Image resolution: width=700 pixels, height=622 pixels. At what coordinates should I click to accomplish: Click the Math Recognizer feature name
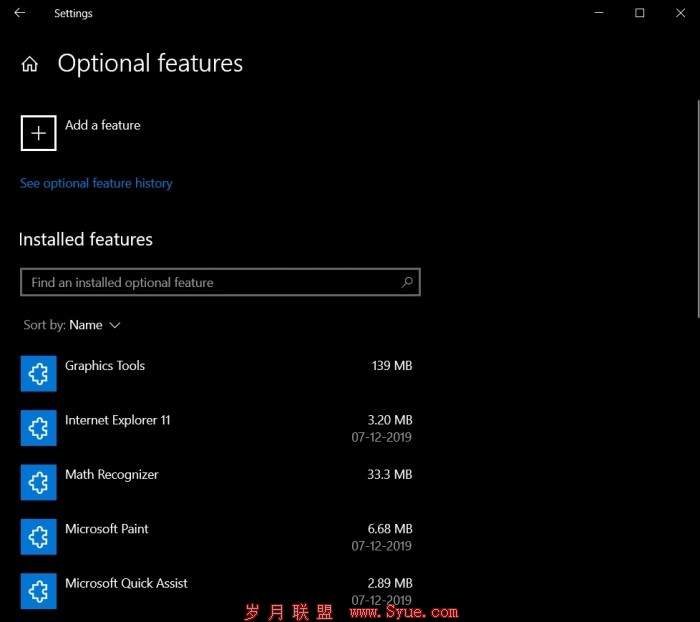112,475
